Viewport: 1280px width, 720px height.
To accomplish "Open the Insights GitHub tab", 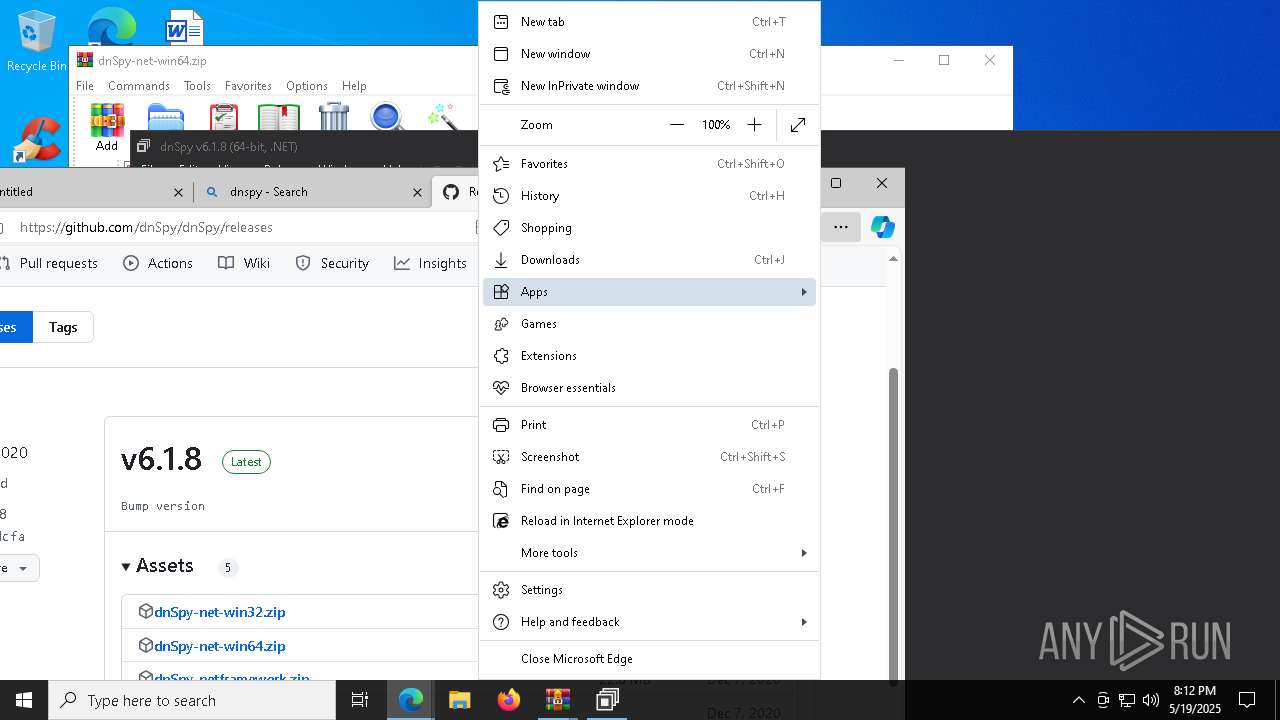I will coord(431,263).
